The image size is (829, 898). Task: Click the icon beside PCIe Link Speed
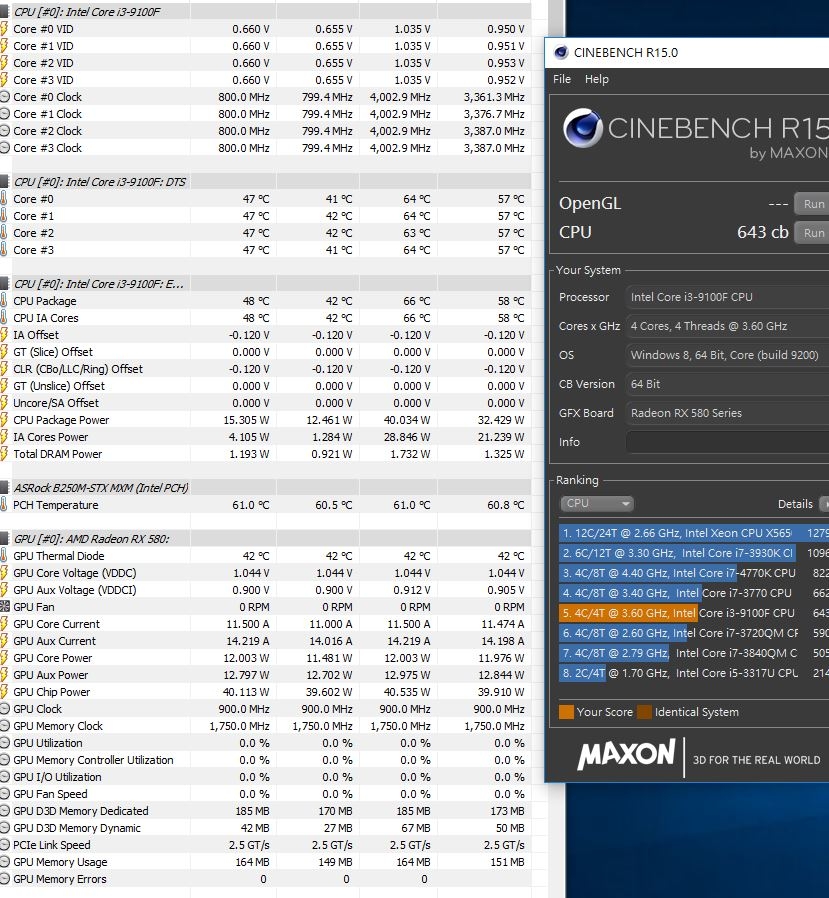coord(5,845)
